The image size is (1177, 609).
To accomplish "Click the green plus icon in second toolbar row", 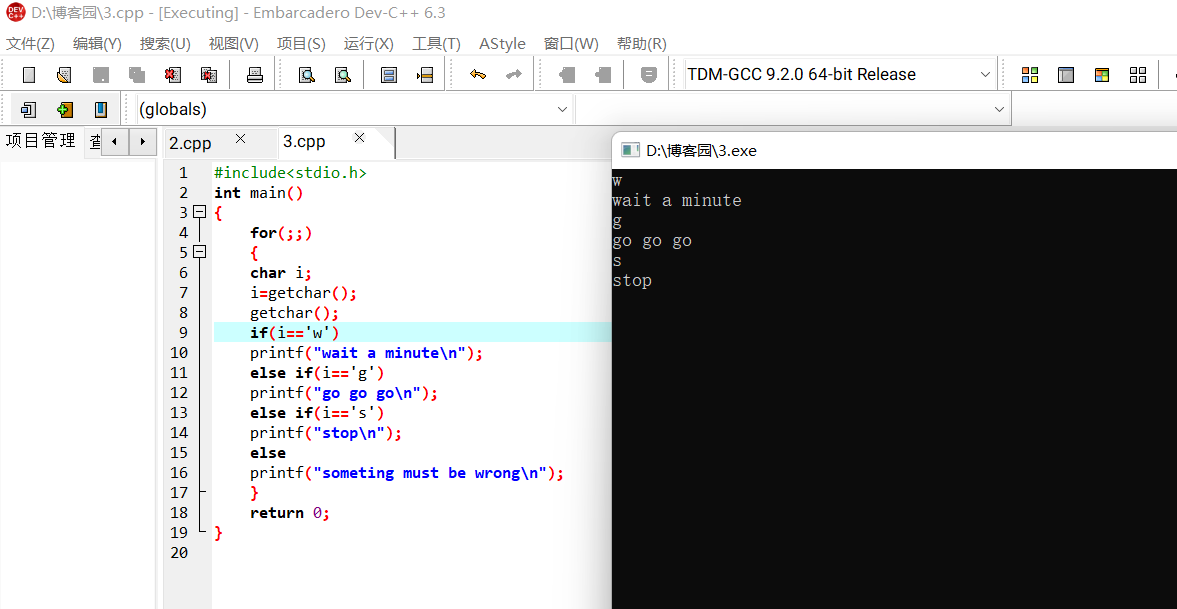I will coord(65,110).
